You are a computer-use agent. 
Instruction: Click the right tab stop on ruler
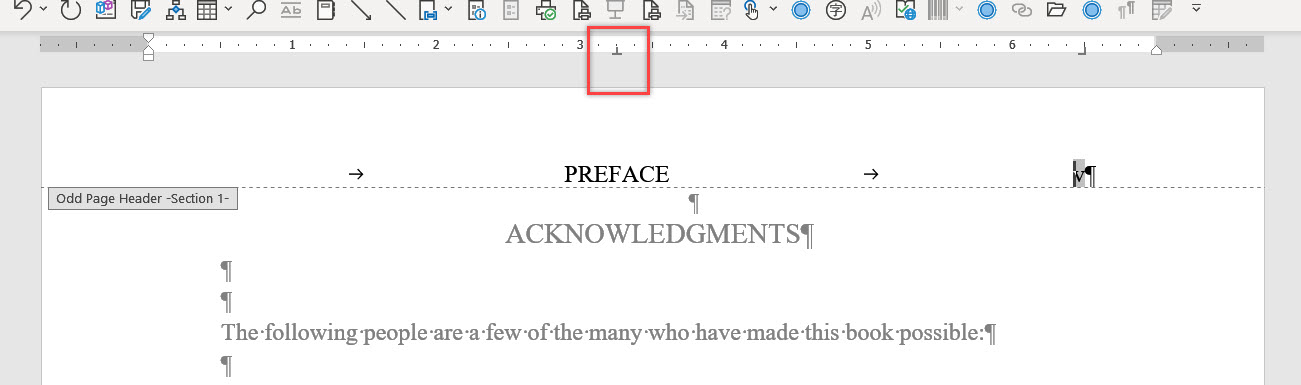coord(1081,50)
